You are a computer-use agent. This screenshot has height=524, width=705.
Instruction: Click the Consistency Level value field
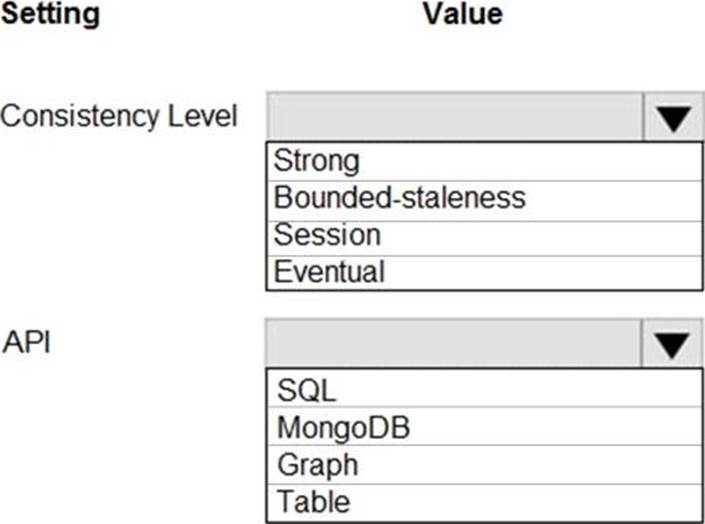click(x=455, y=119)
